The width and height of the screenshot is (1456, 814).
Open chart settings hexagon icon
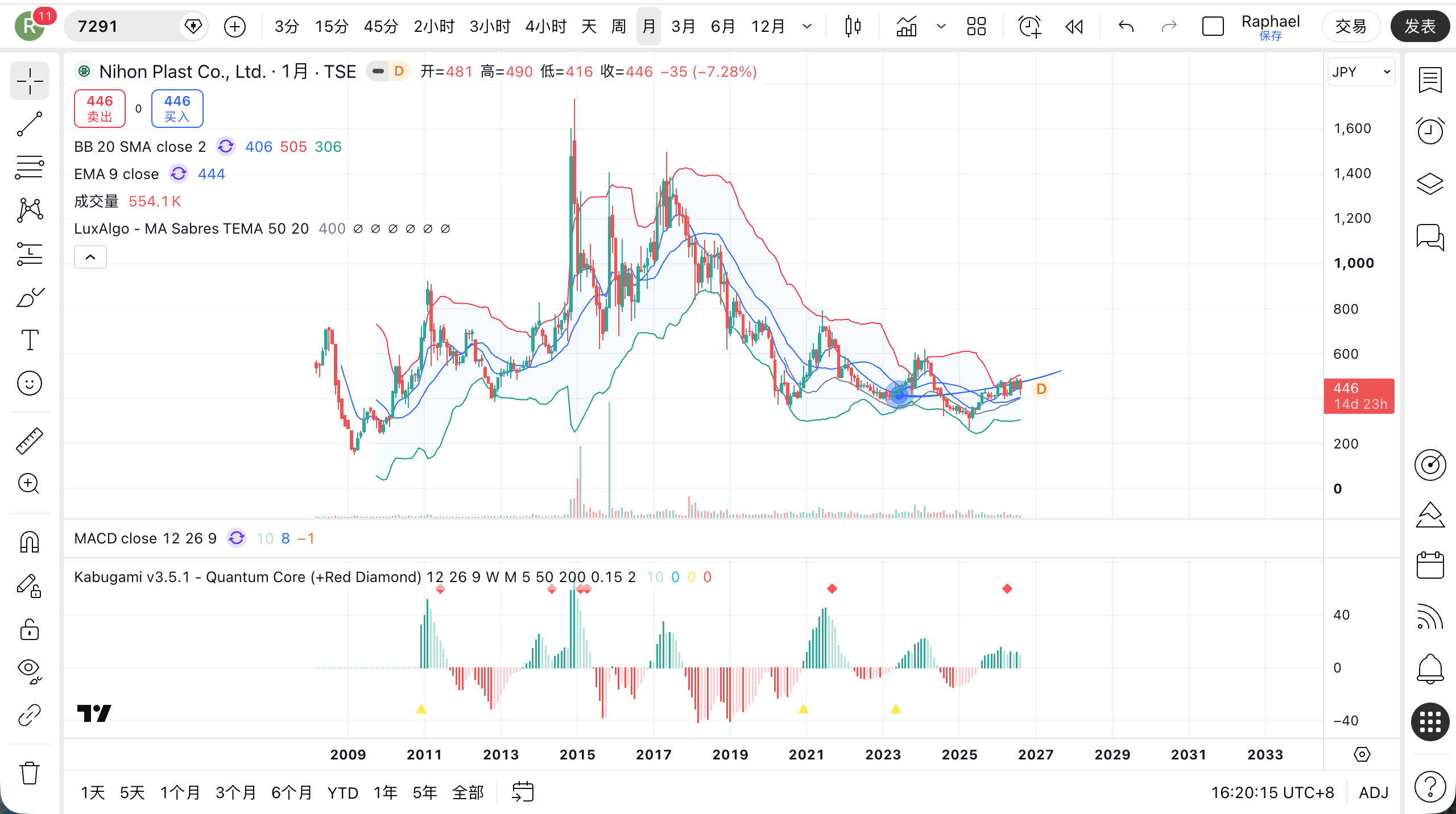click(1362, 754)
